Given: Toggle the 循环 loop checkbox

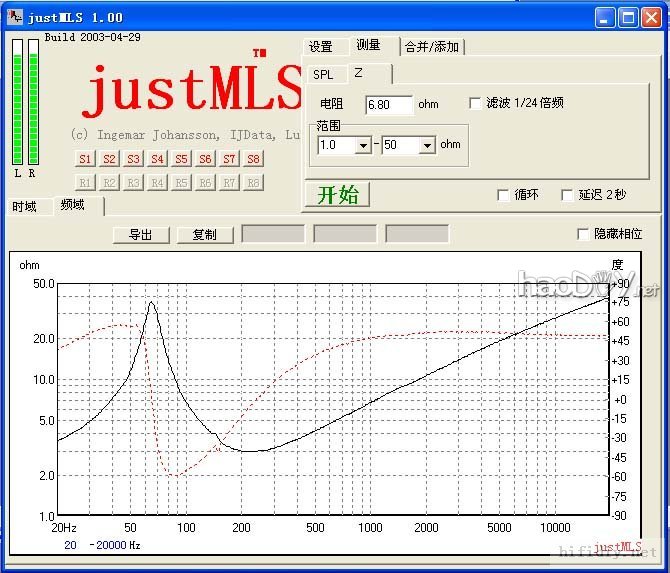Looking at the screenshot, I should 503,195.
